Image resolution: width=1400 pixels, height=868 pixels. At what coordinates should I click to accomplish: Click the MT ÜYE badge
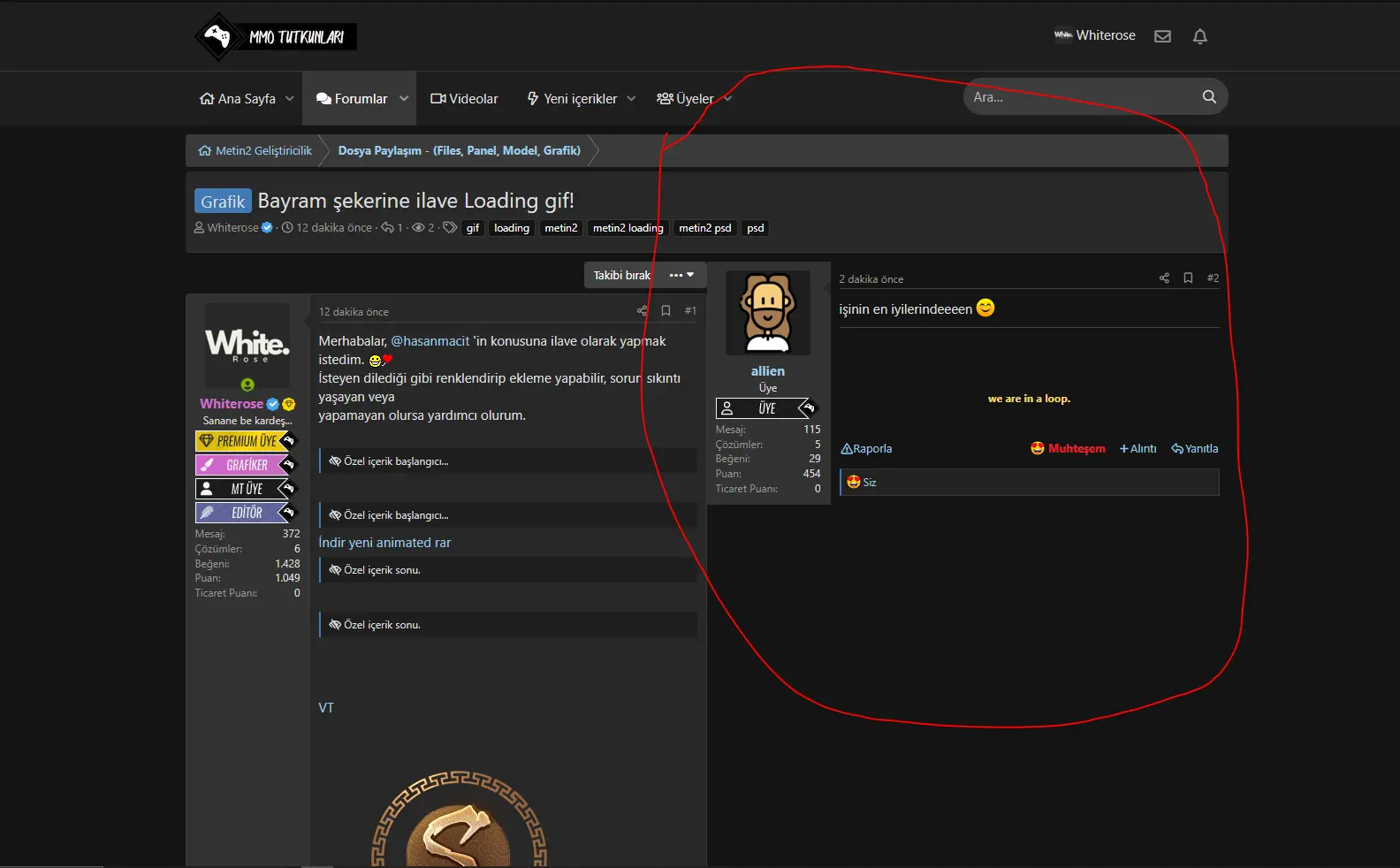click(246, 489)
